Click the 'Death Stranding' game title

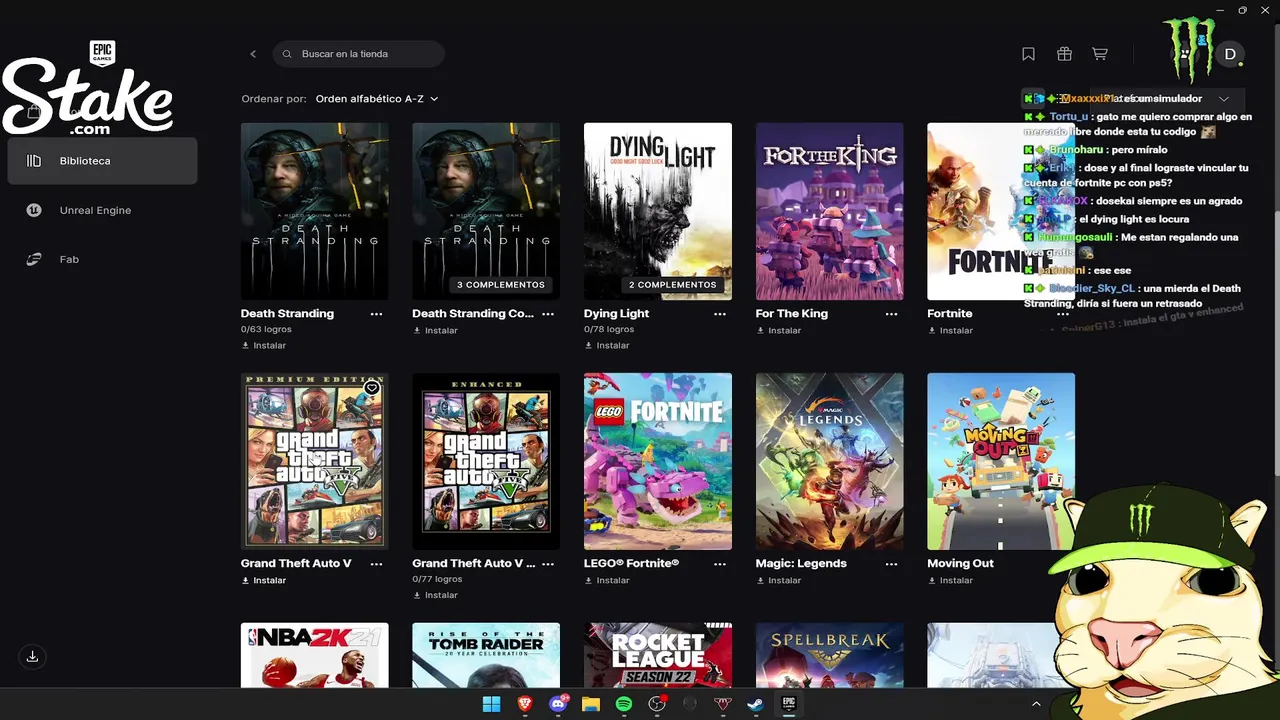(x=287, y=314)
